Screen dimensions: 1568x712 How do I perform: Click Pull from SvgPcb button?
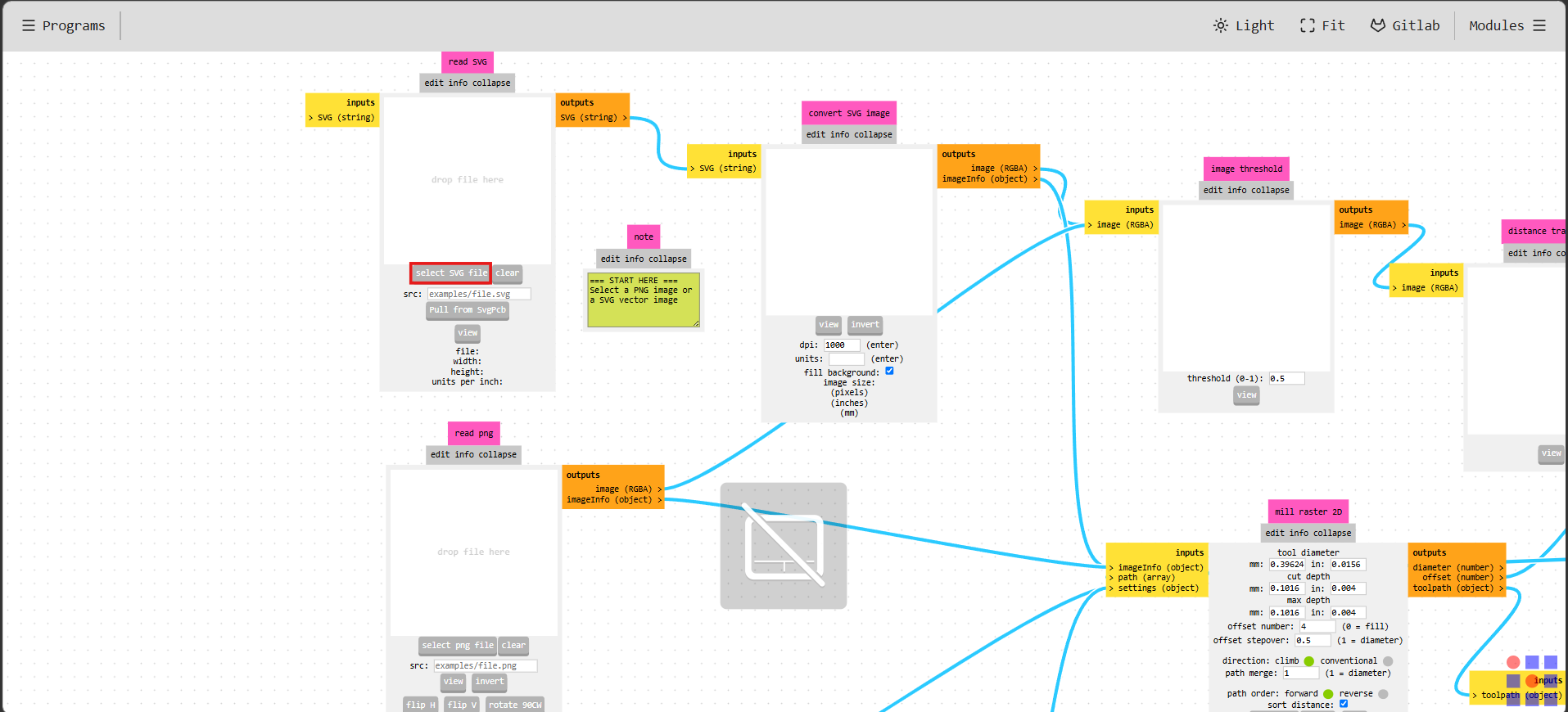click(x=468, y=310)
